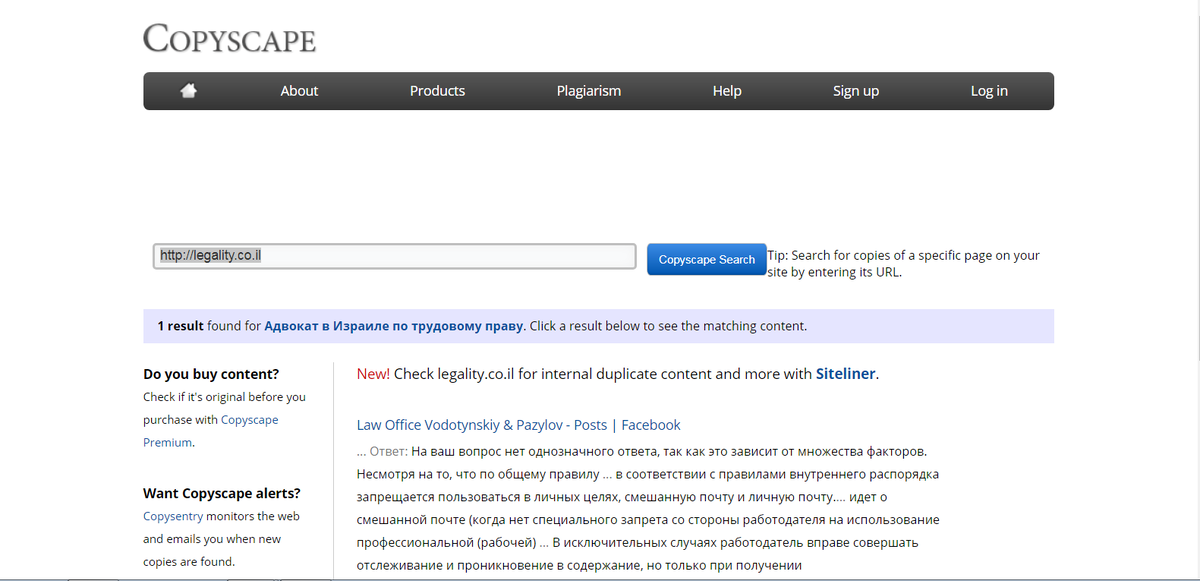Go to the Log in page
This screenshot has width=1200, height=581.
[989, 91]
